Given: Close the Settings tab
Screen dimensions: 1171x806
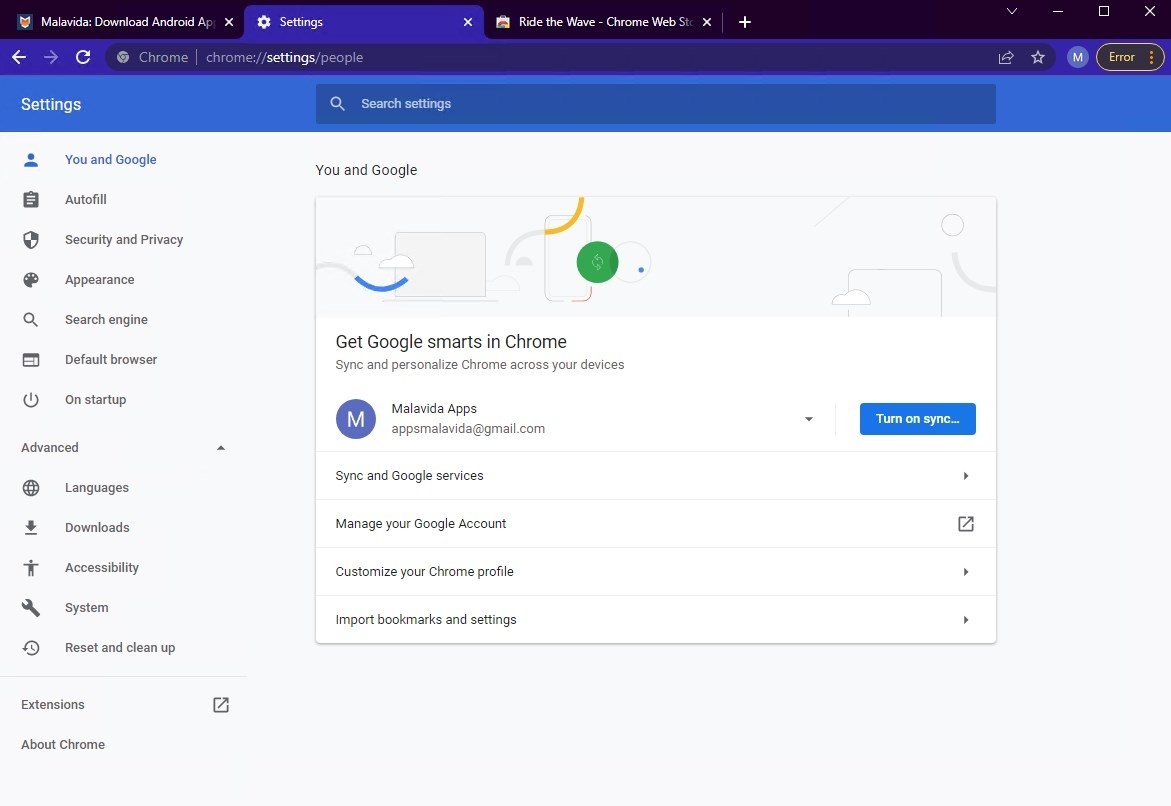Looking at the screenshot, I should [x=468, y=22].
